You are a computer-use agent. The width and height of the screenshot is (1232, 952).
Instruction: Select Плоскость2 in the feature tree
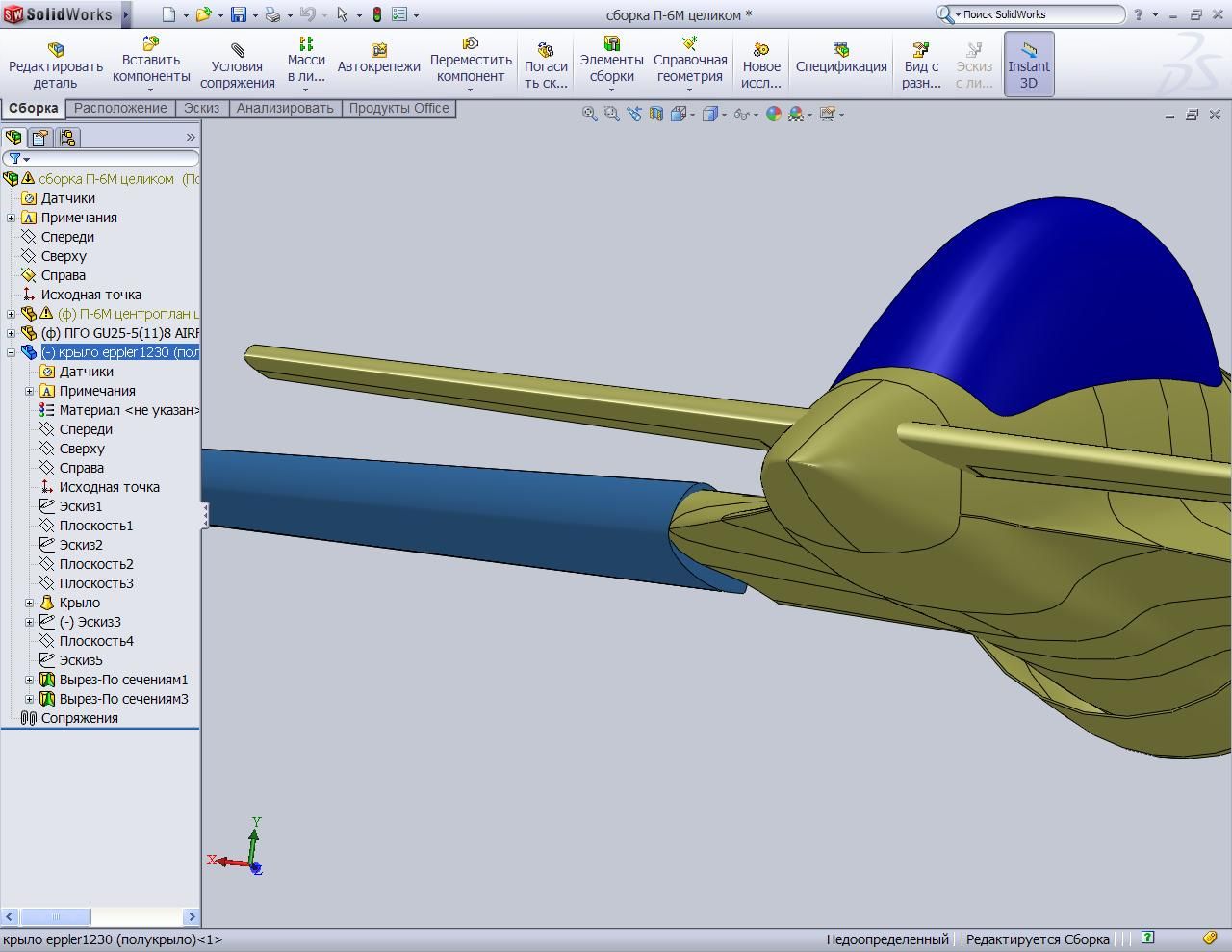(95, 564)
